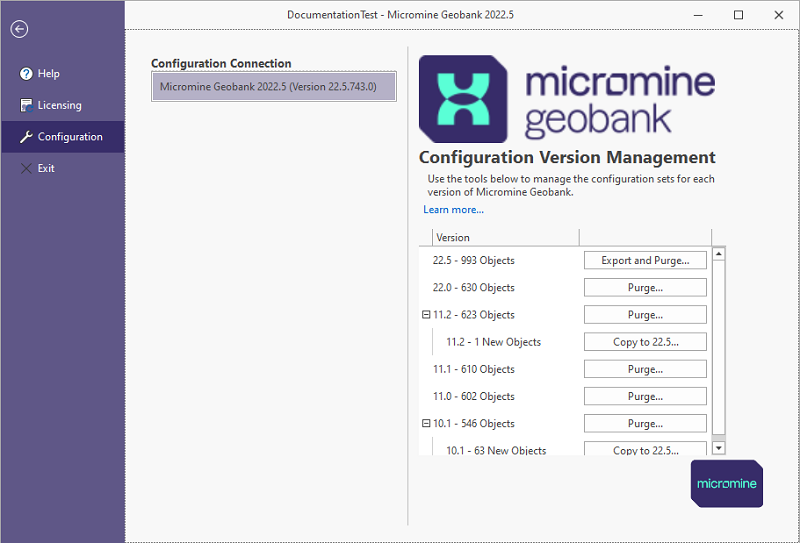Screen dimensions: 800x543
Task: Minimize the Geobank window
Action: (698, 15)
